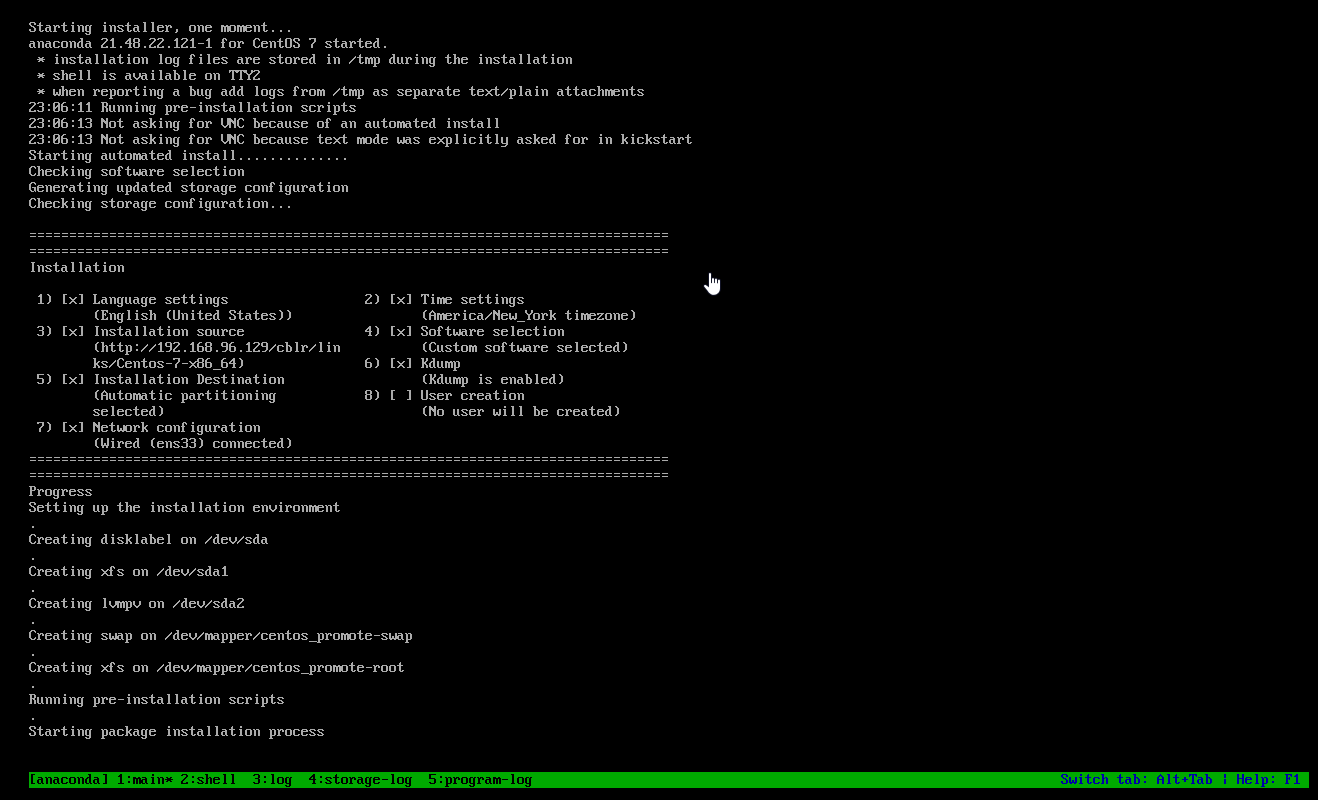Switch to the 4:storage-log tab

pos(360,779)
